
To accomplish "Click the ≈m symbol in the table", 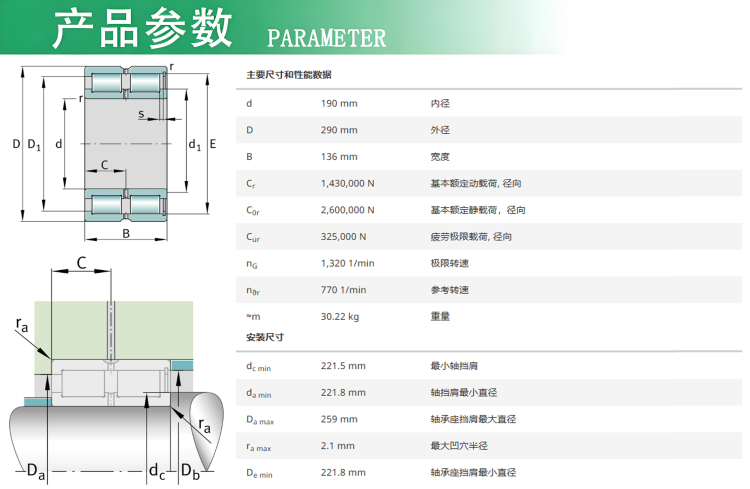I will point(254,317).
